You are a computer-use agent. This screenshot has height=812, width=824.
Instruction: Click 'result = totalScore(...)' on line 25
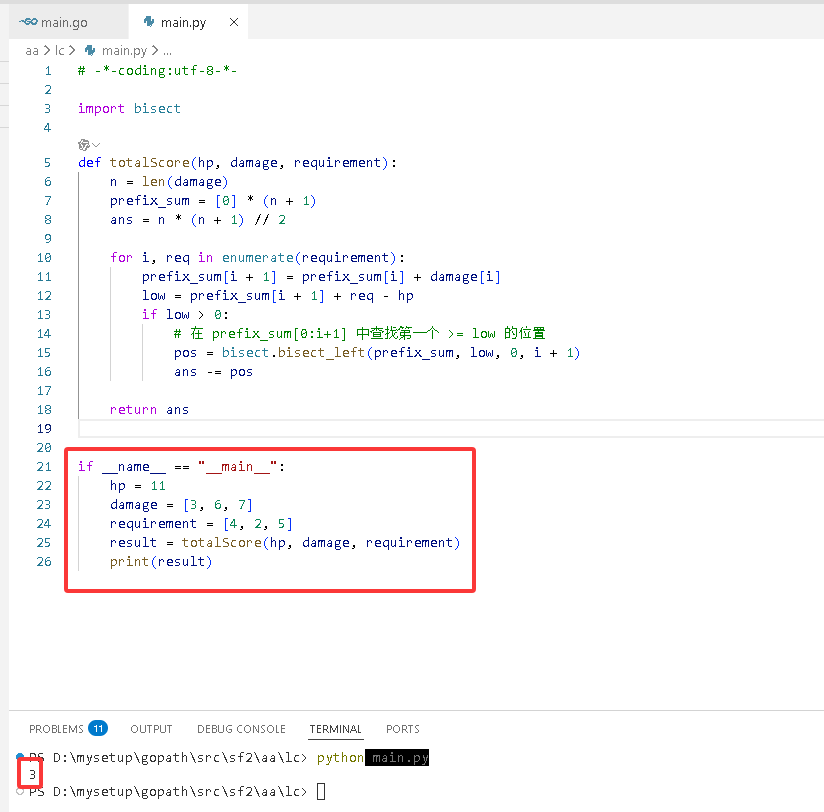click(285, 543)
